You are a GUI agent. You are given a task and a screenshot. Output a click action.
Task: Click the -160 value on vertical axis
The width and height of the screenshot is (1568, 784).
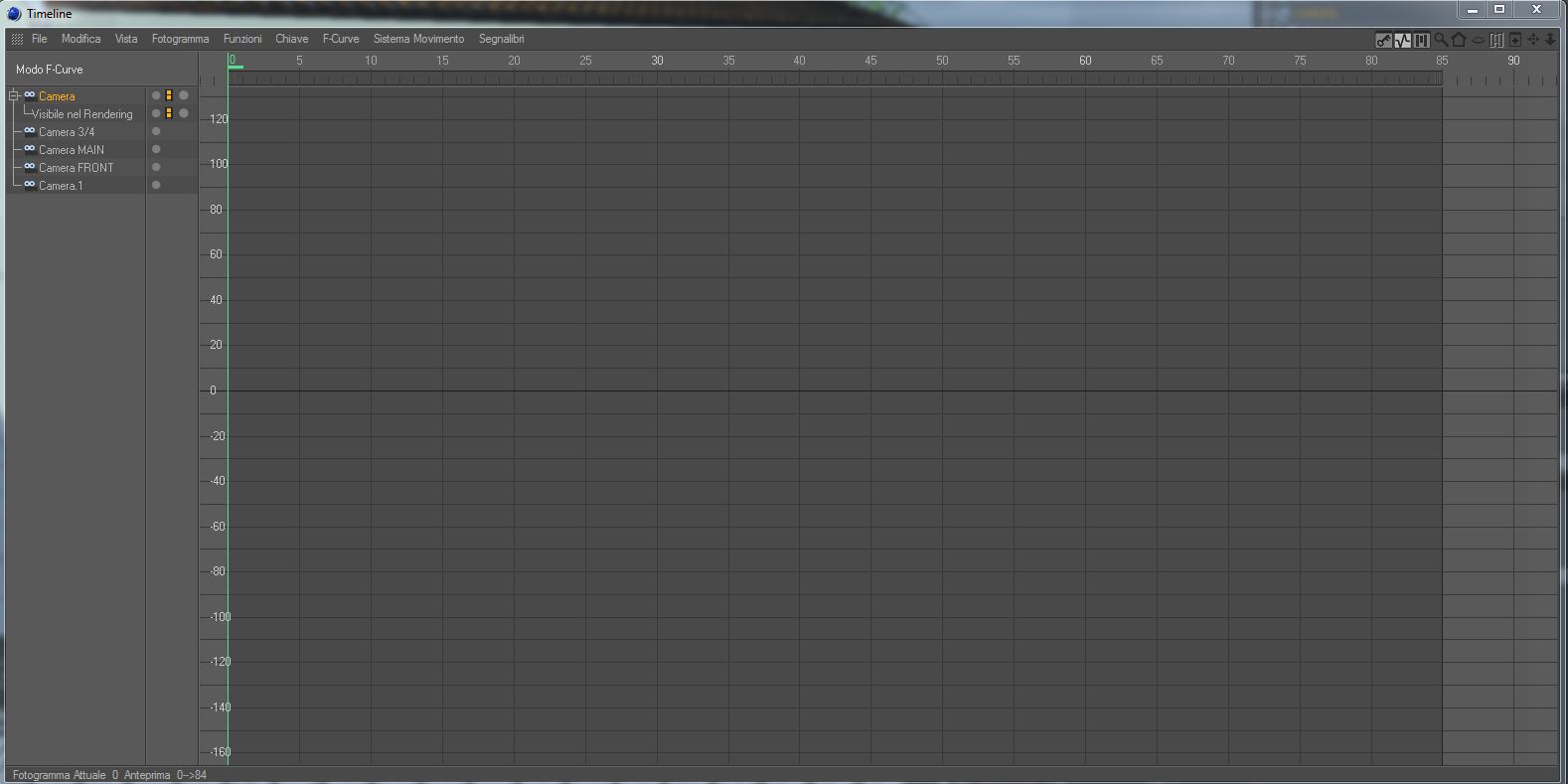click(x=221, y=752)
